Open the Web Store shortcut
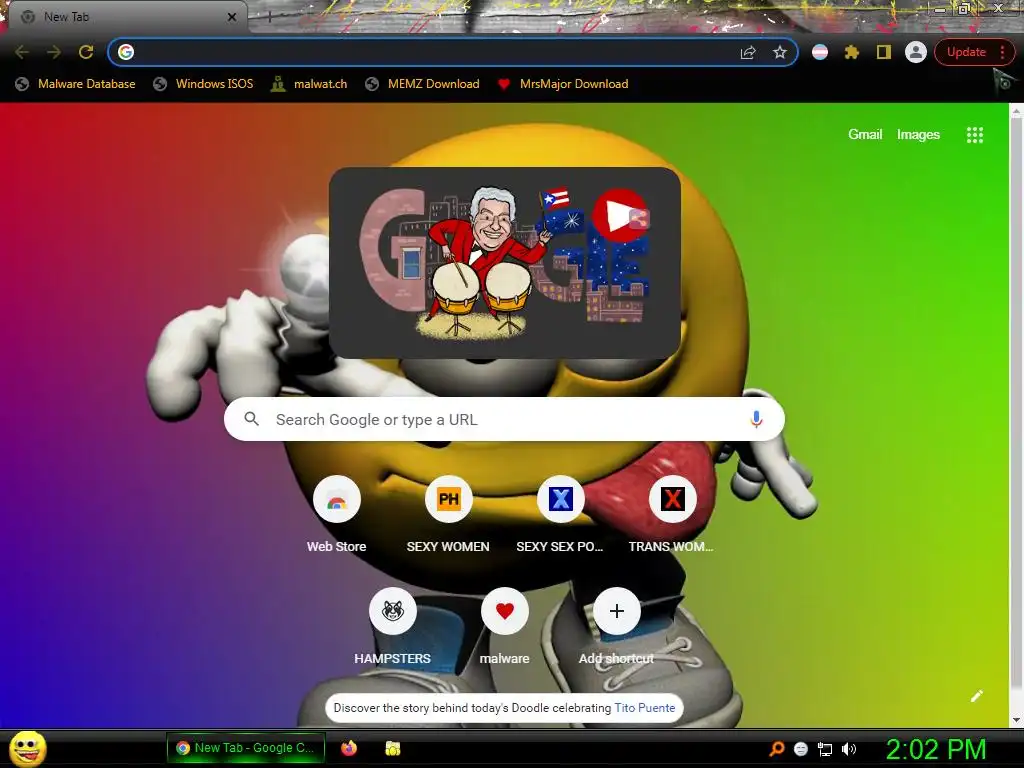The width and height of the screenshot is (1024, 768). click(x=336, y=500)
